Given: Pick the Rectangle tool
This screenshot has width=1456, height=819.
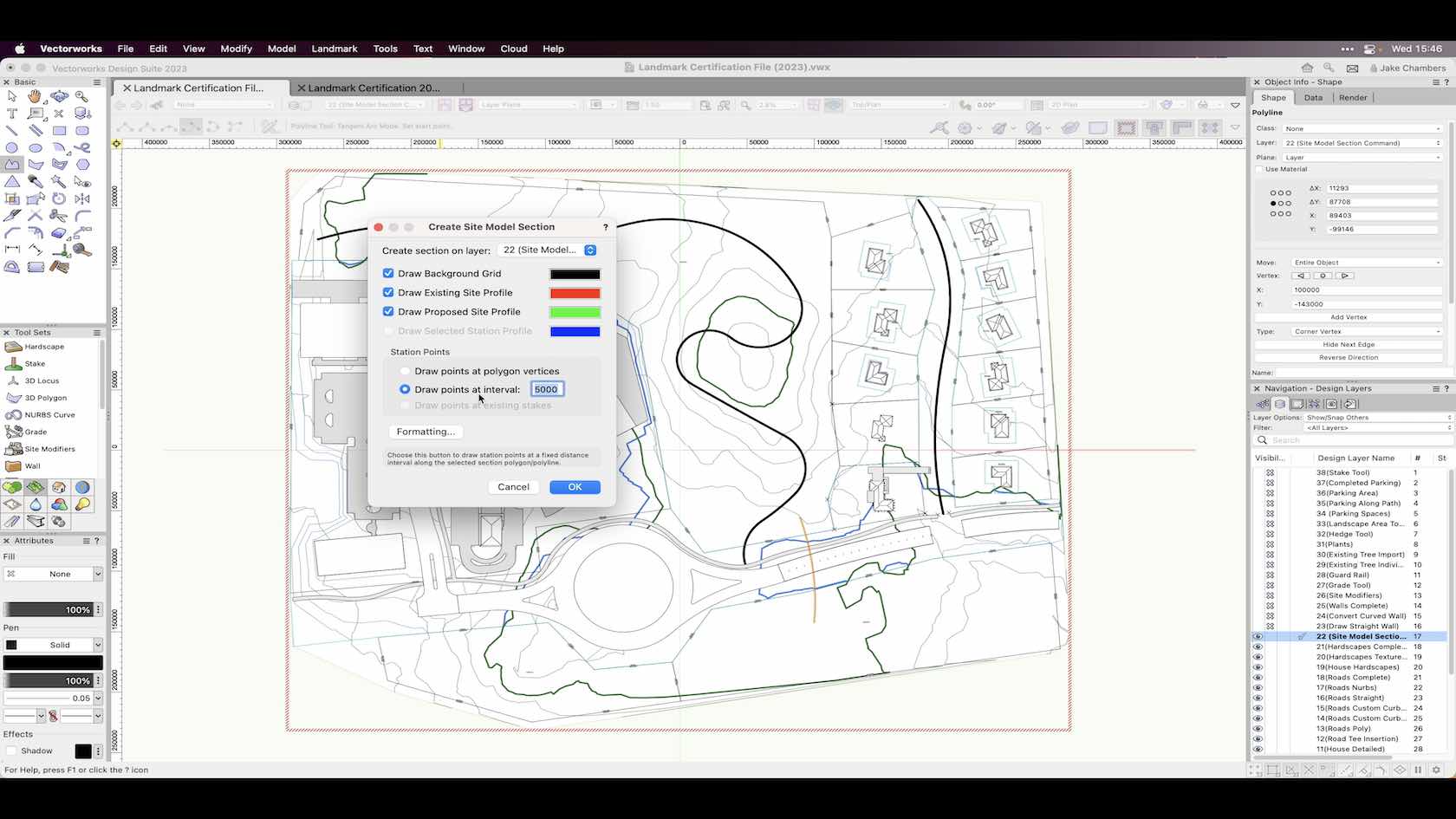Looking at the screenshot, I should [x=59, y=131].
